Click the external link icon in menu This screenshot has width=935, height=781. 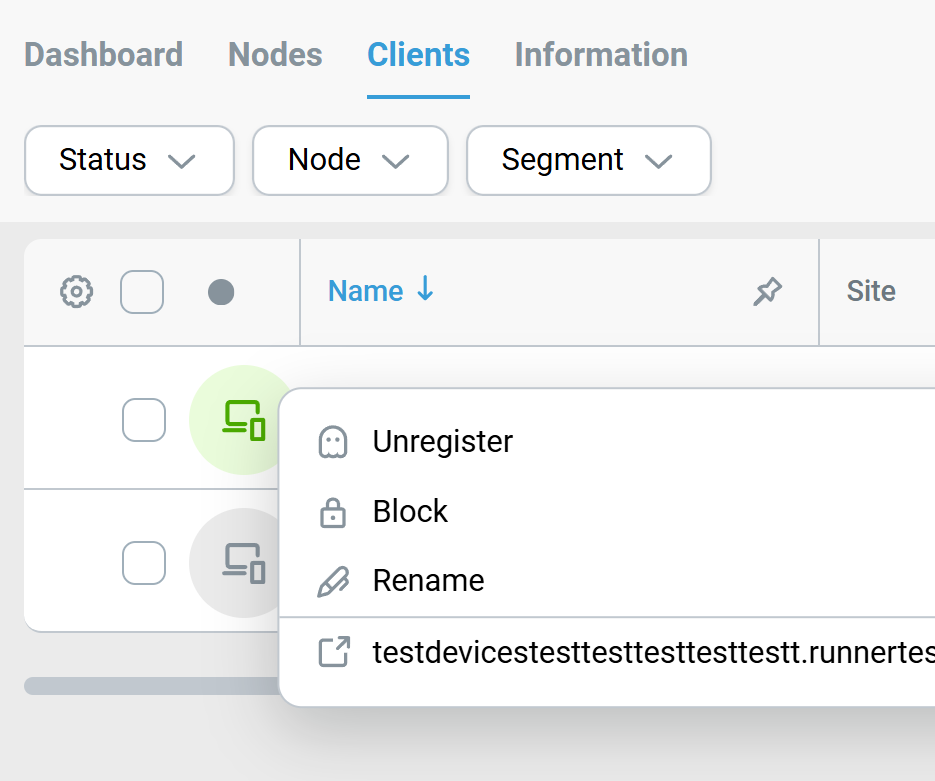[x=333, y=652]
